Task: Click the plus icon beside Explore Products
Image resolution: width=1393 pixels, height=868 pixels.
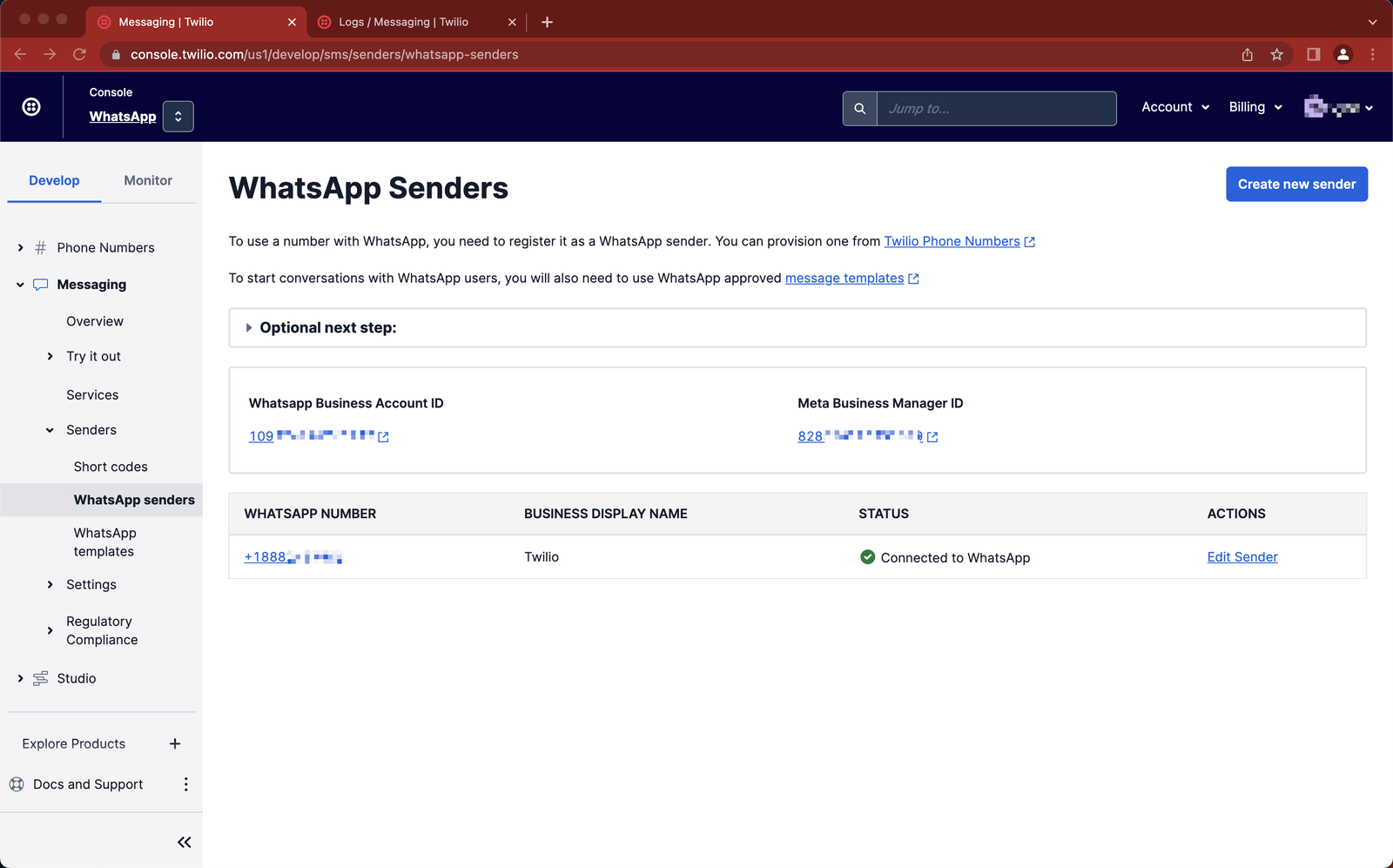Action: (174, 744)
